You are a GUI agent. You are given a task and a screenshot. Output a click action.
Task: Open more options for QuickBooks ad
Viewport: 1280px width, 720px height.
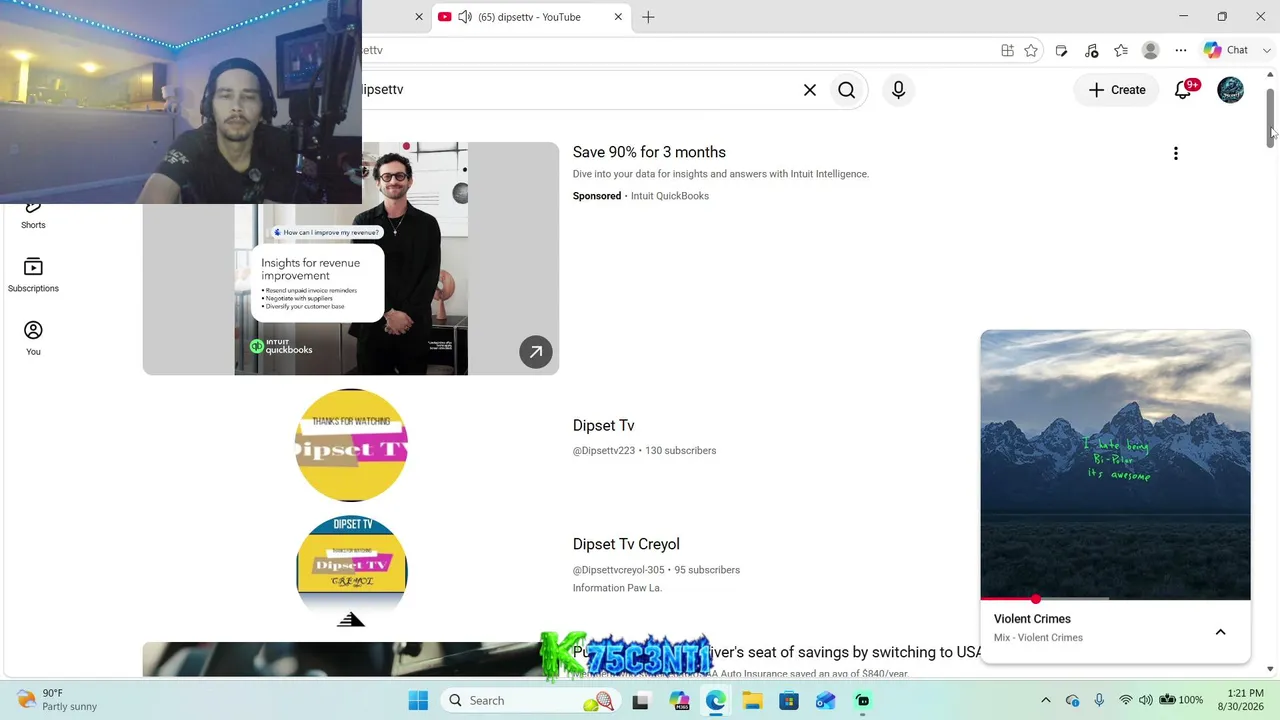click(x=1176, y=153)
